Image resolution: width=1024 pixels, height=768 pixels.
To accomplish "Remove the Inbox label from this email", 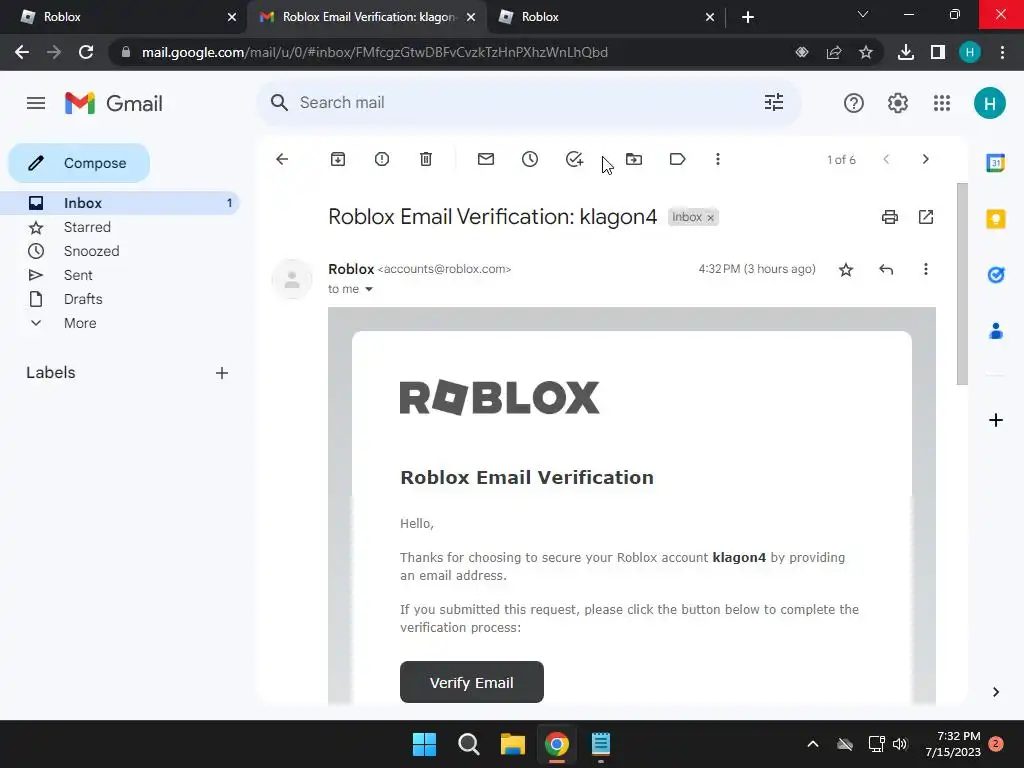I will pos(711,217).
